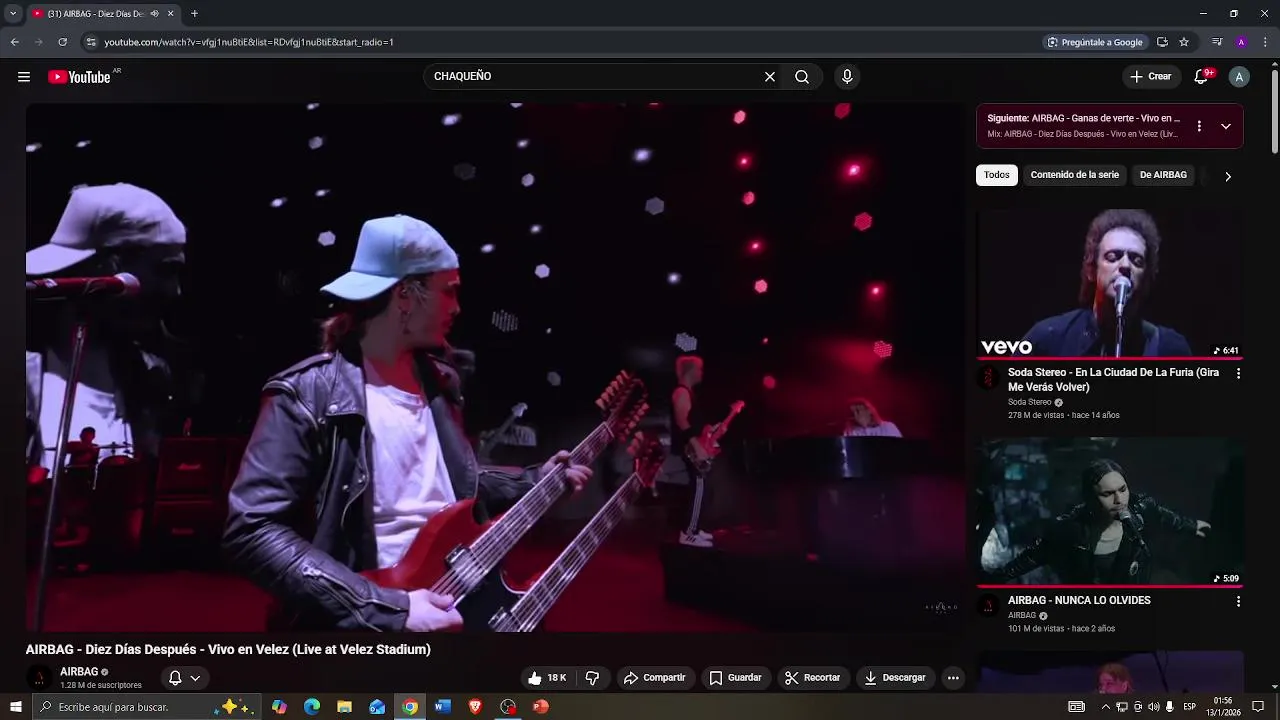
Task: Open the YouTube account avatar menu
Action: coord(1239,77)
